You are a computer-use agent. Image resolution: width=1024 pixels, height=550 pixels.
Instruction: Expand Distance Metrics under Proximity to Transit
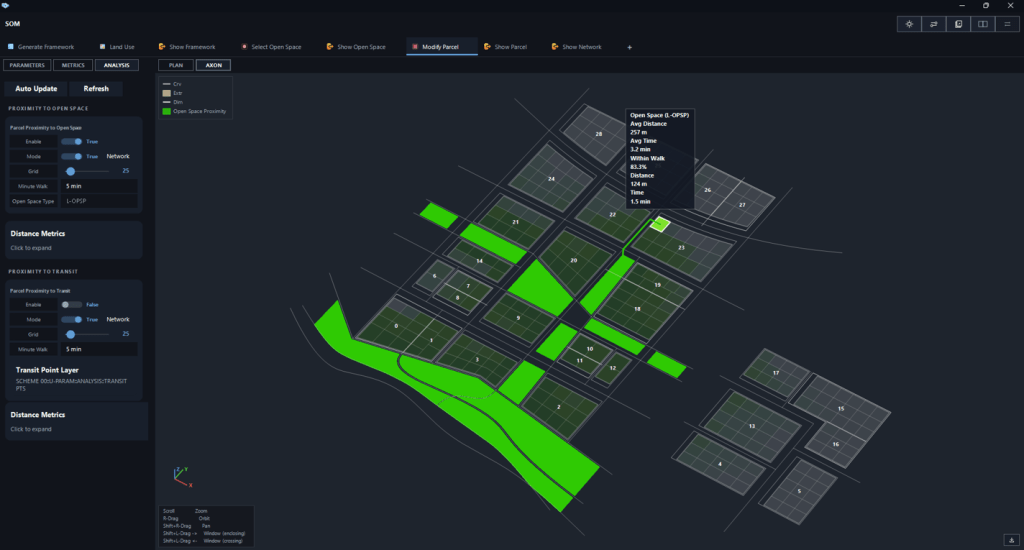point(76,421)
